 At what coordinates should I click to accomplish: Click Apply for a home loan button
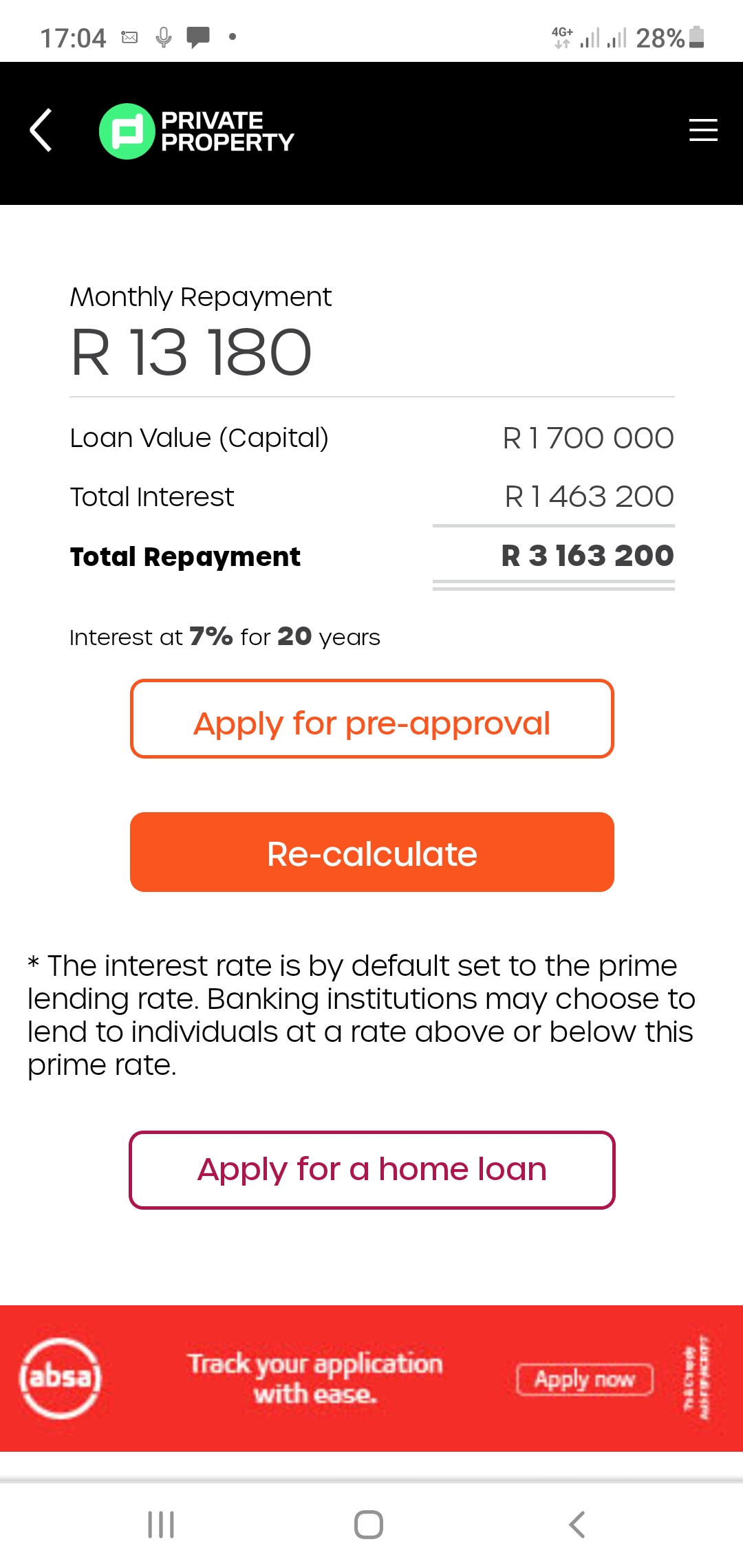point(372,1170)
